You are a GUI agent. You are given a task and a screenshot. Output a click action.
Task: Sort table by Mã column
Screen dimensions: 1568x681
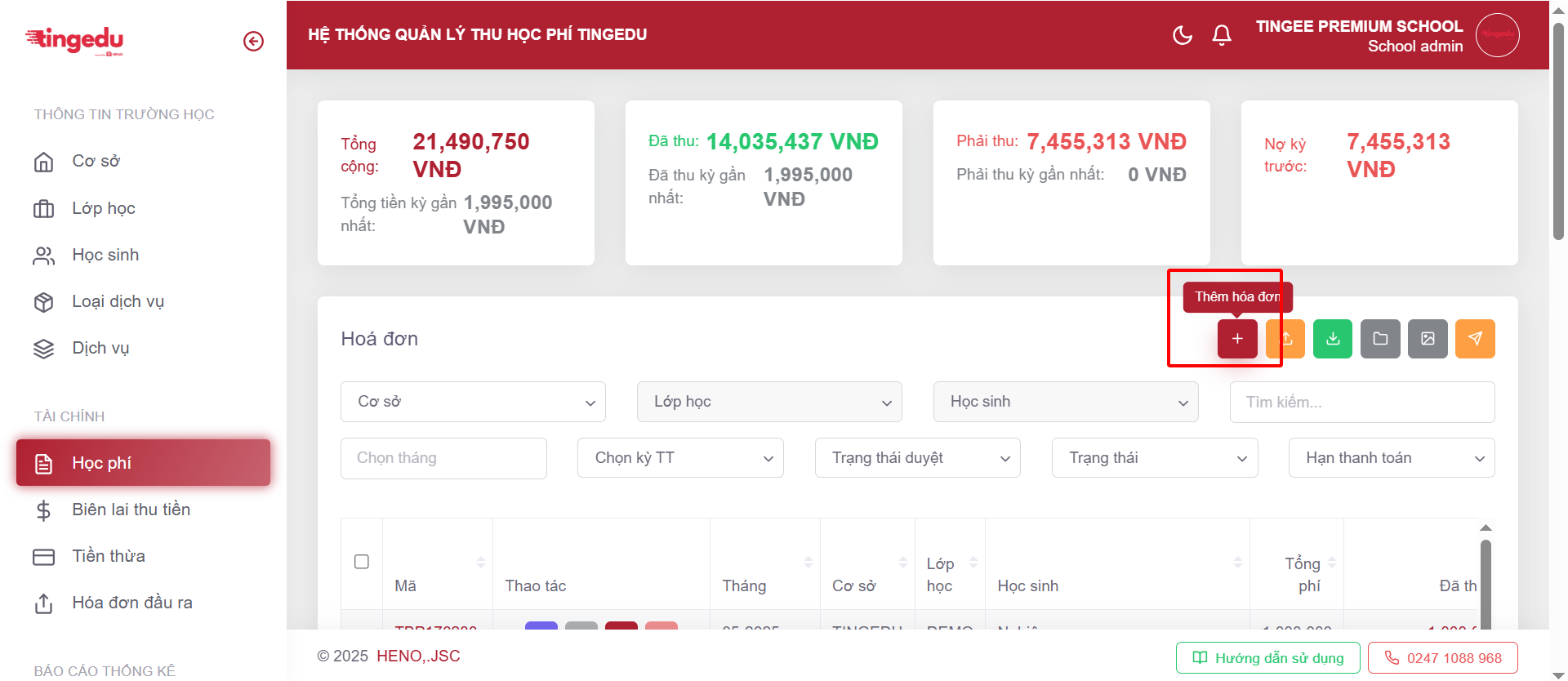point(480,563)
